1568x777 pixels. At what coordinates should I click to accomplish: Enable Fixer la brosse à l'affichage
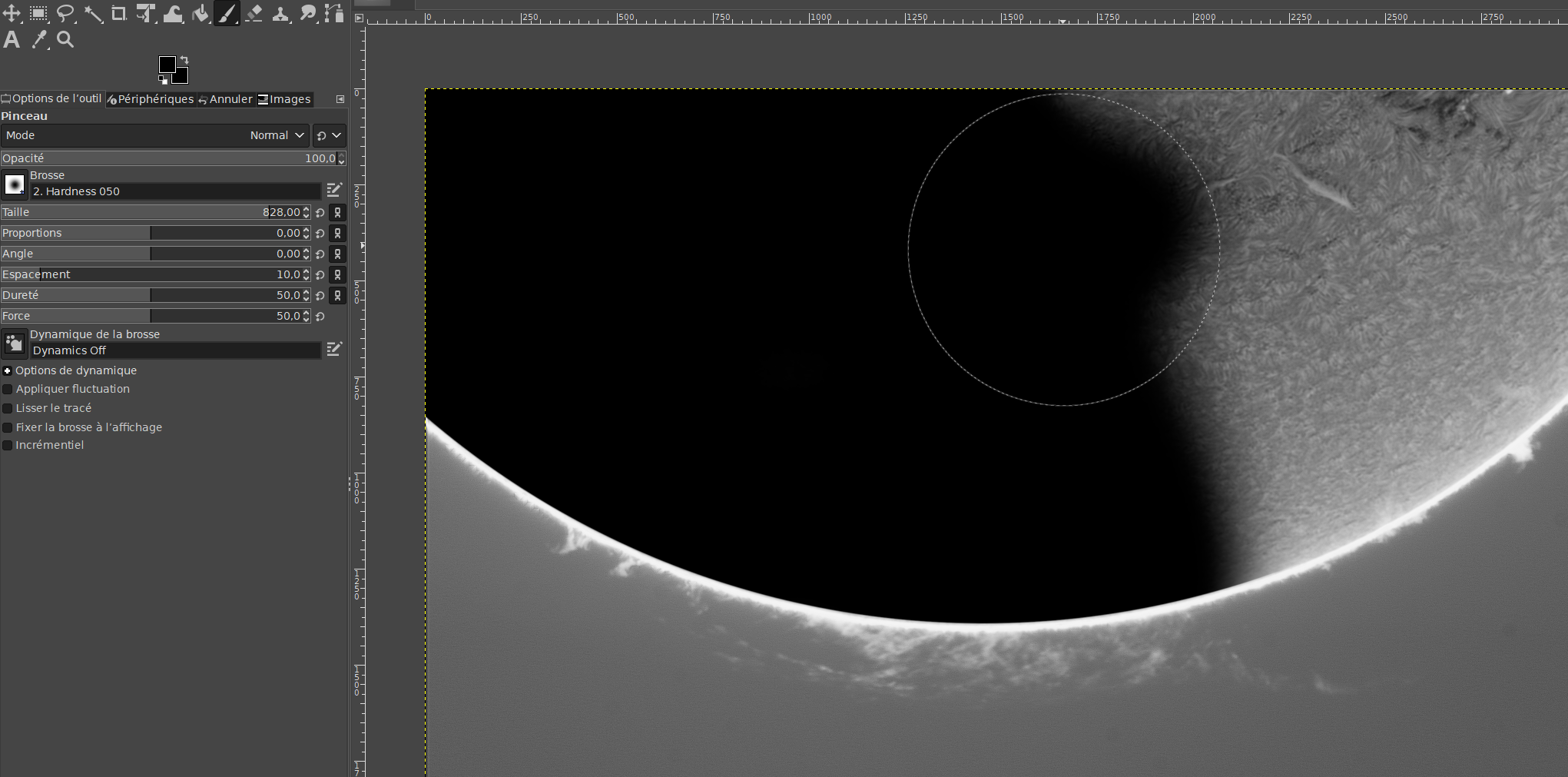click(8, 427)
